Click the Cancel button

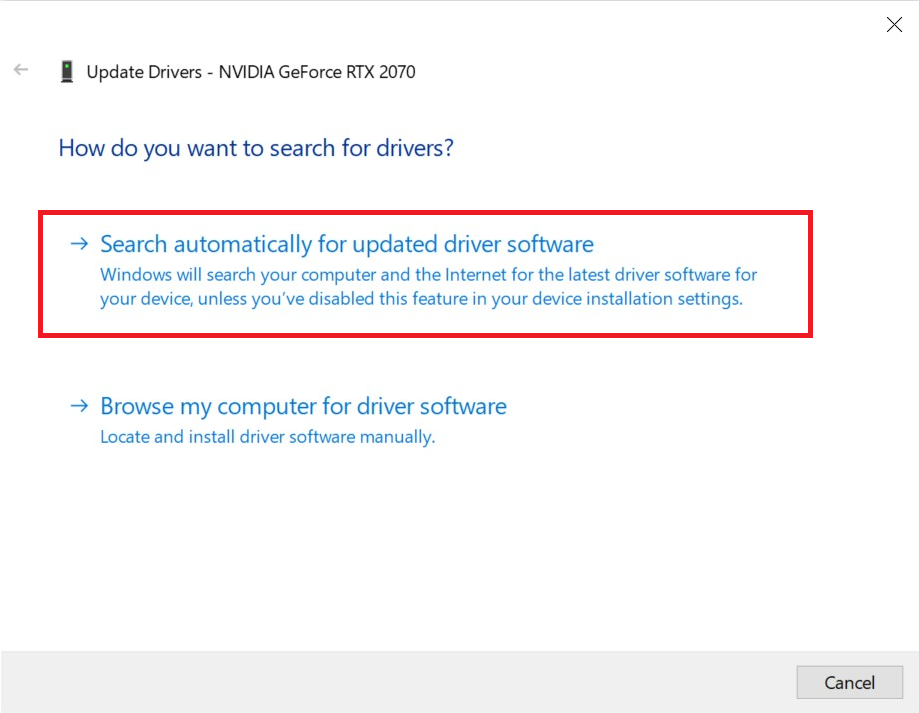(x=849, y=682)
